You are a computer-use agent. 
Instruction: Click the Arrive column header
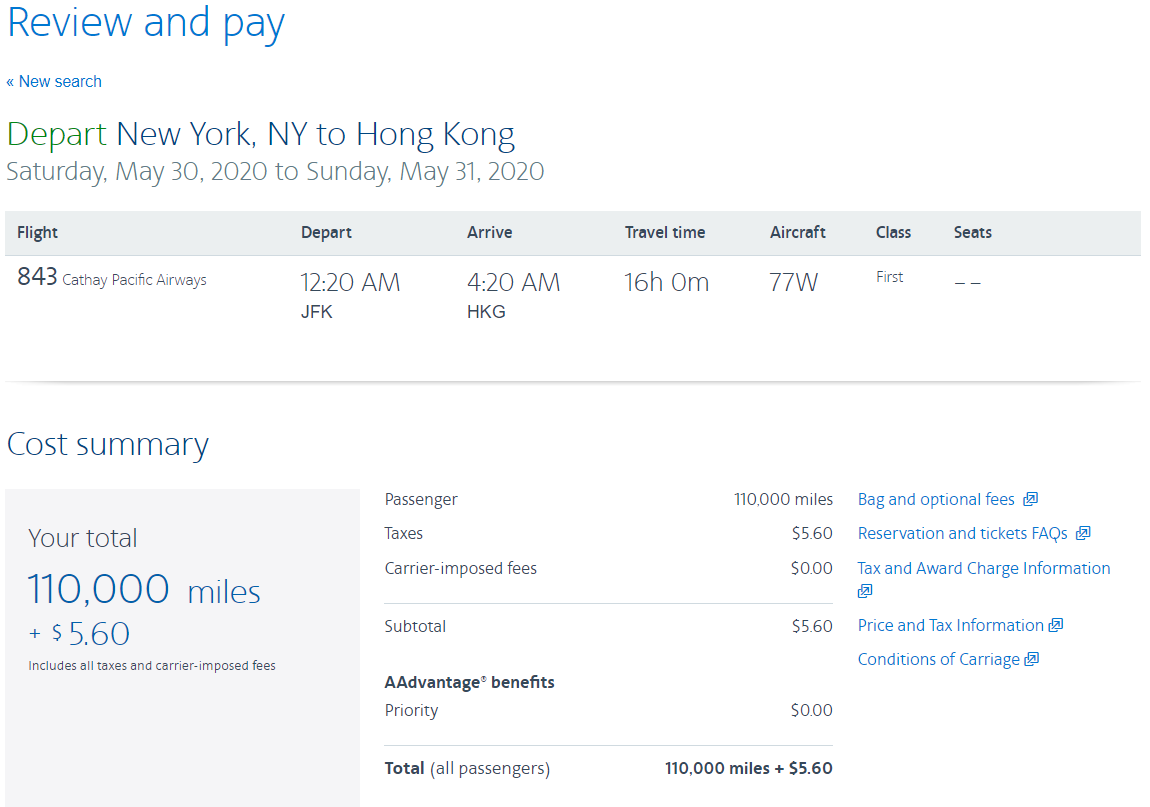tap(490, 233)
